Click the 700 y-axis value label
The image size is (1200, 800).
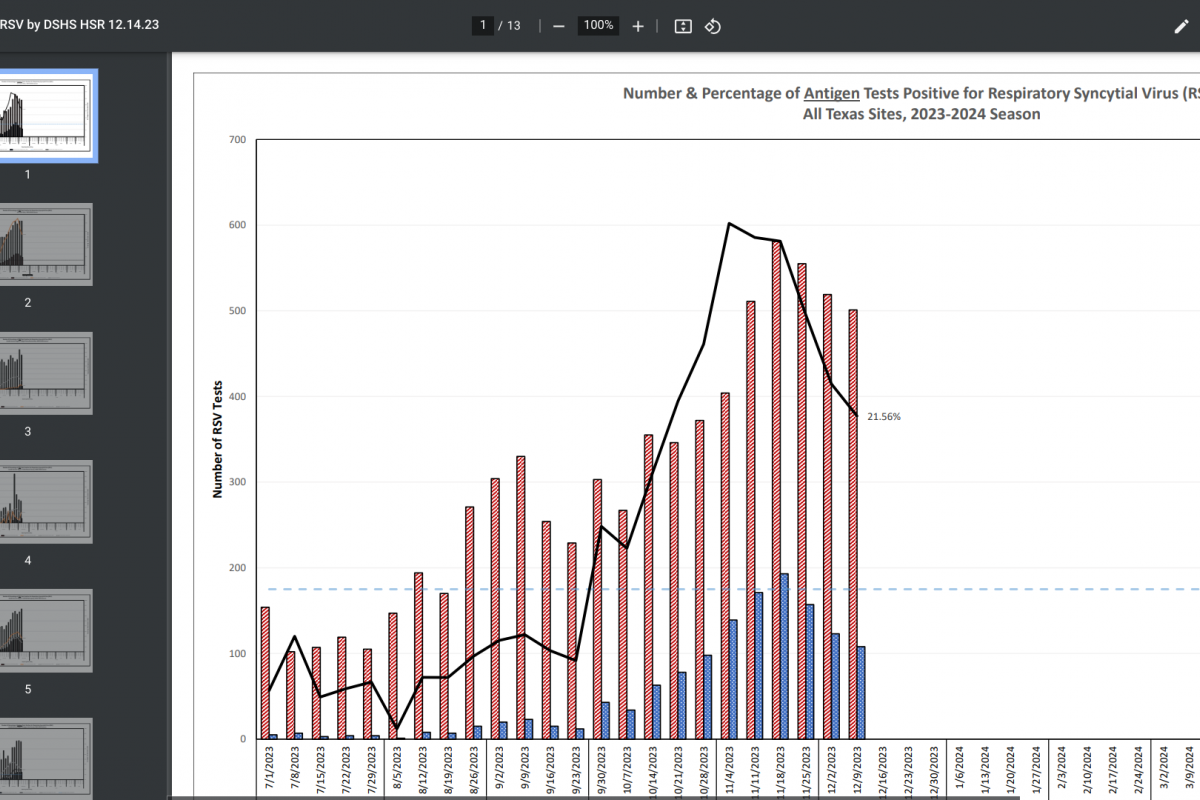coord(237,139)
